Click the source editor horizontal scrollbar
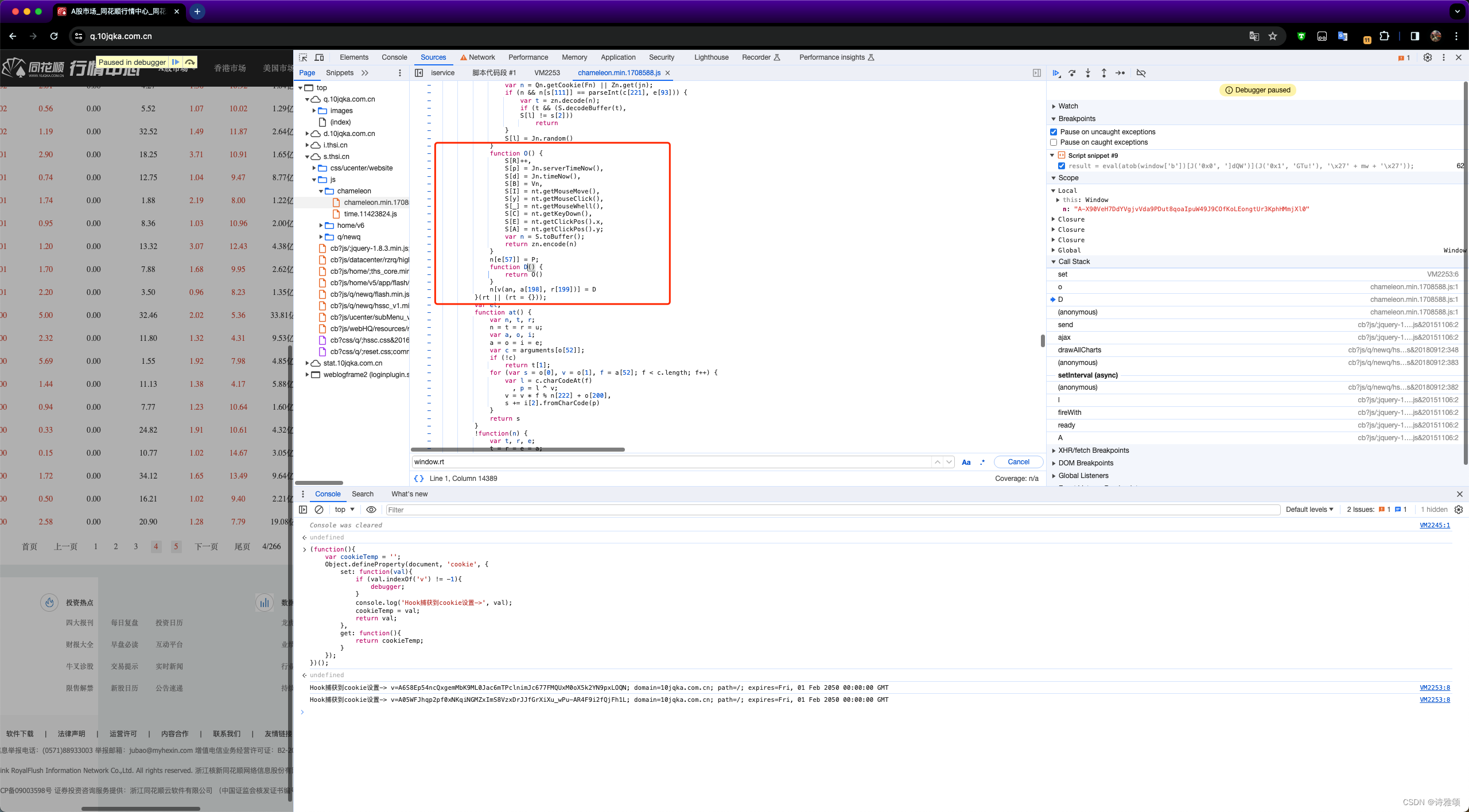Screen dimensions: 1469x812 [518, 449]
